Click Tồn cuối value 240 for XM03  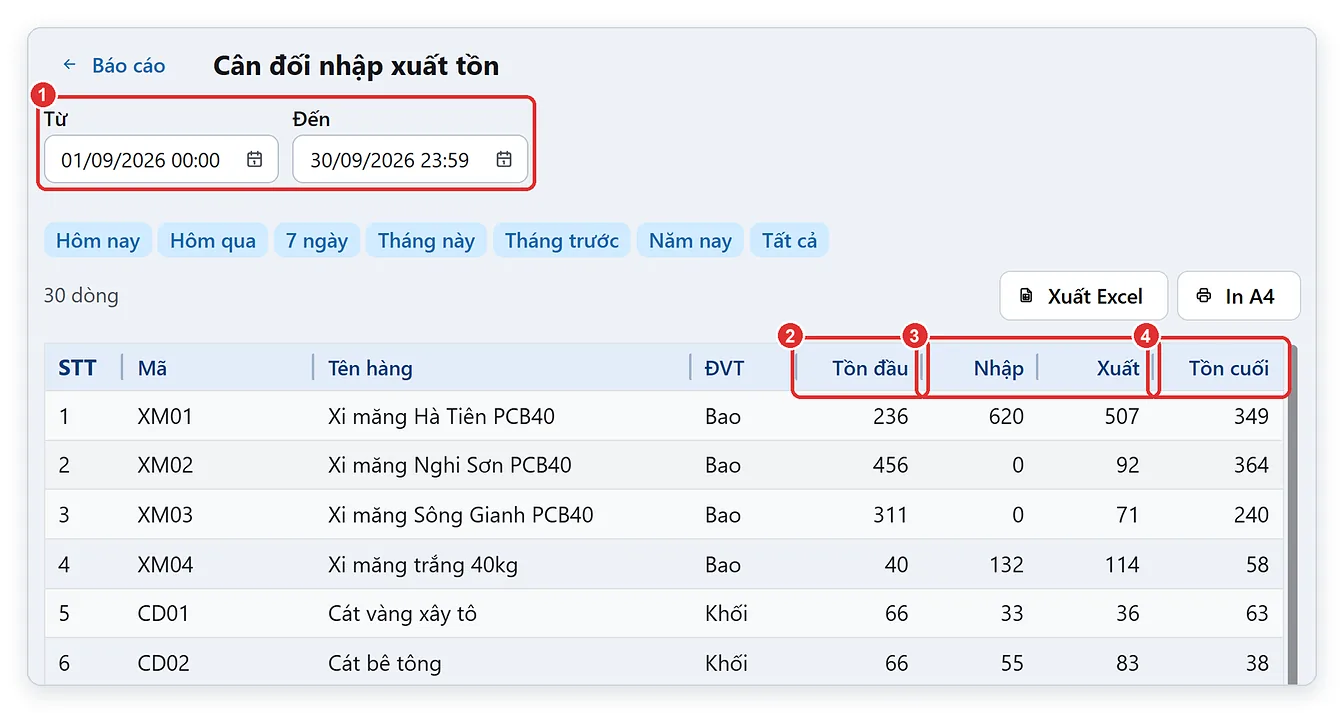pyautogui.click(x=1251, y=515)
